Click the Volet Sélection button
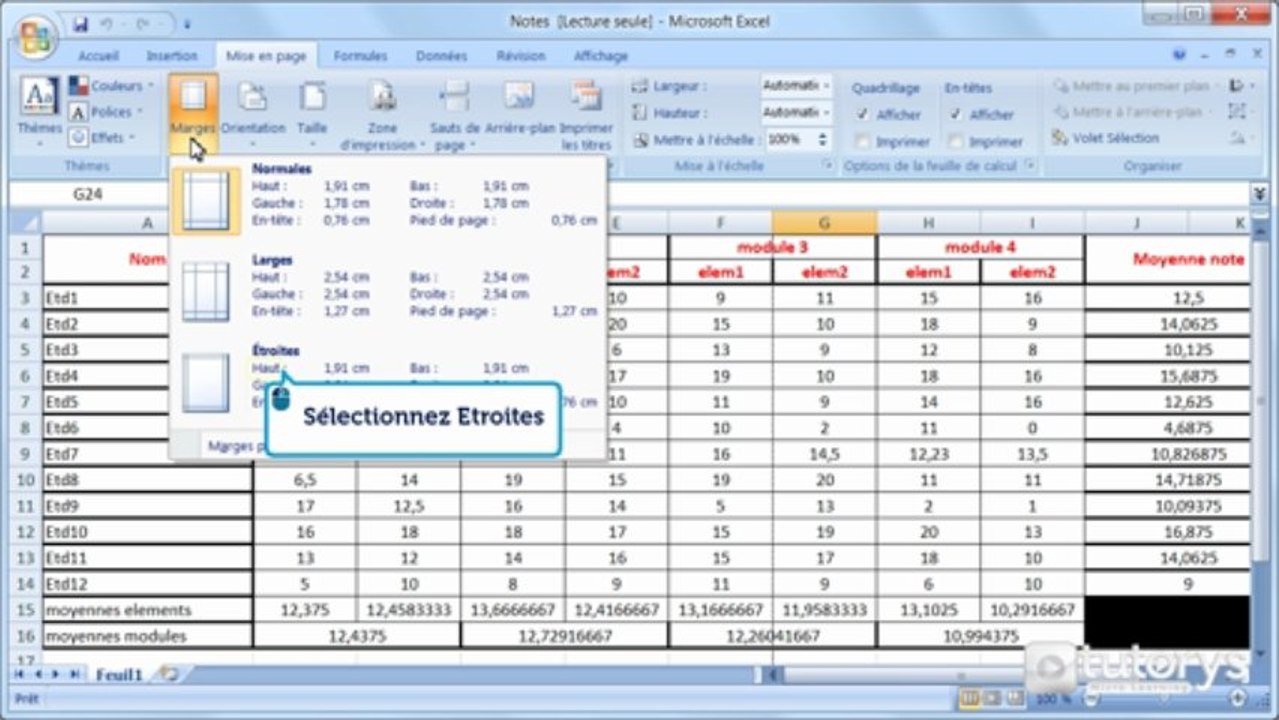Screen dimensions: 1279x720 click(1107, 138)
